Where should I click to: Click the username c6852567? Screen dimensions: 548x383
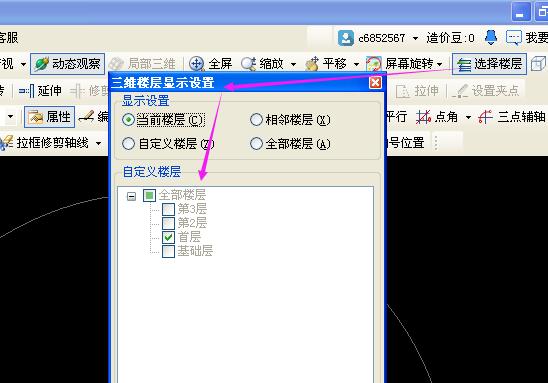coord(382,38)
